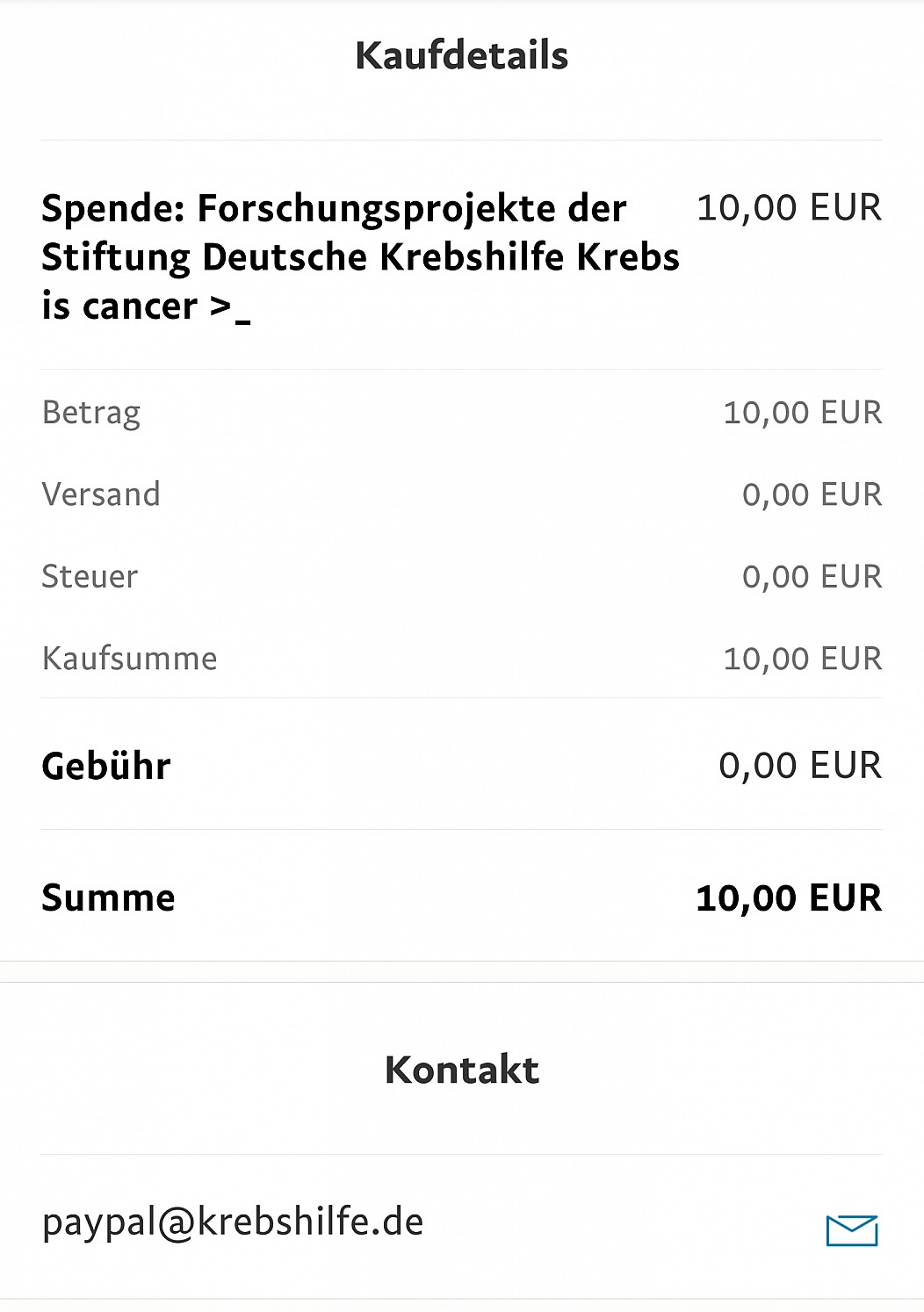
Task: Click the bold Summe total 10,00 EUR
Action: pyautogui.click(x=789, y=897)
